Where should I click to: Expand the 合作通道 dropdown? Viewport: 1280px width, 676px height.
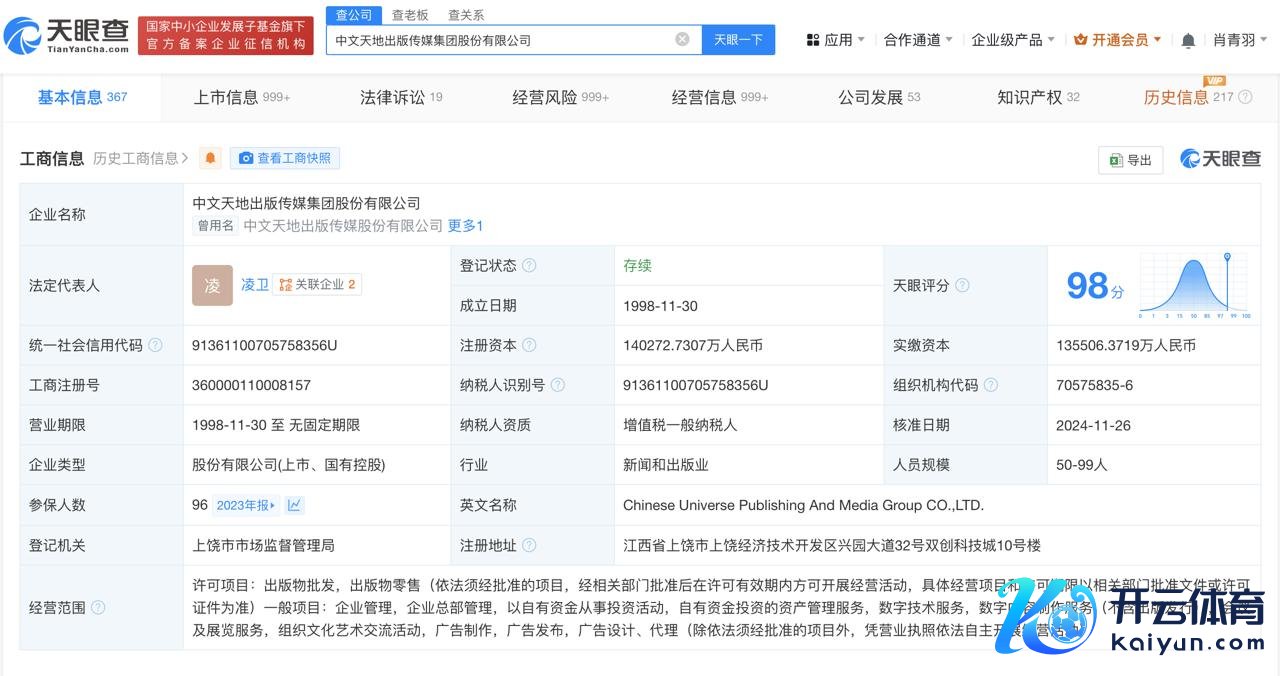point(918,40)
